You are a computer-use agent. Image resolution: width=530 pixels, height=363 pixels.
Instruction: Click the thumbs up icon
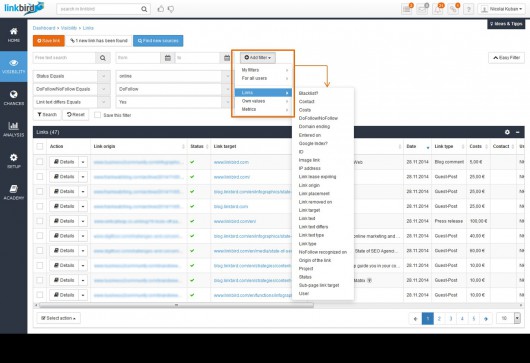point(161,9)
